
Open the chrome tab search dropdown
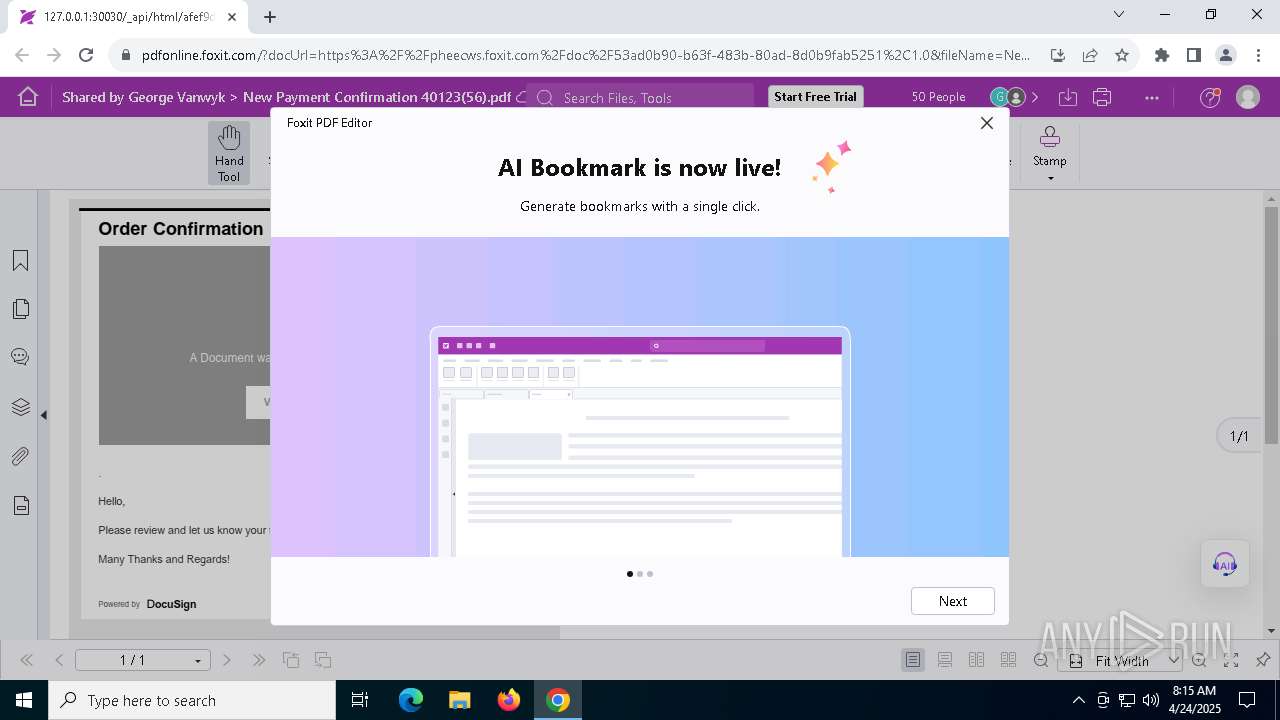1119,15
